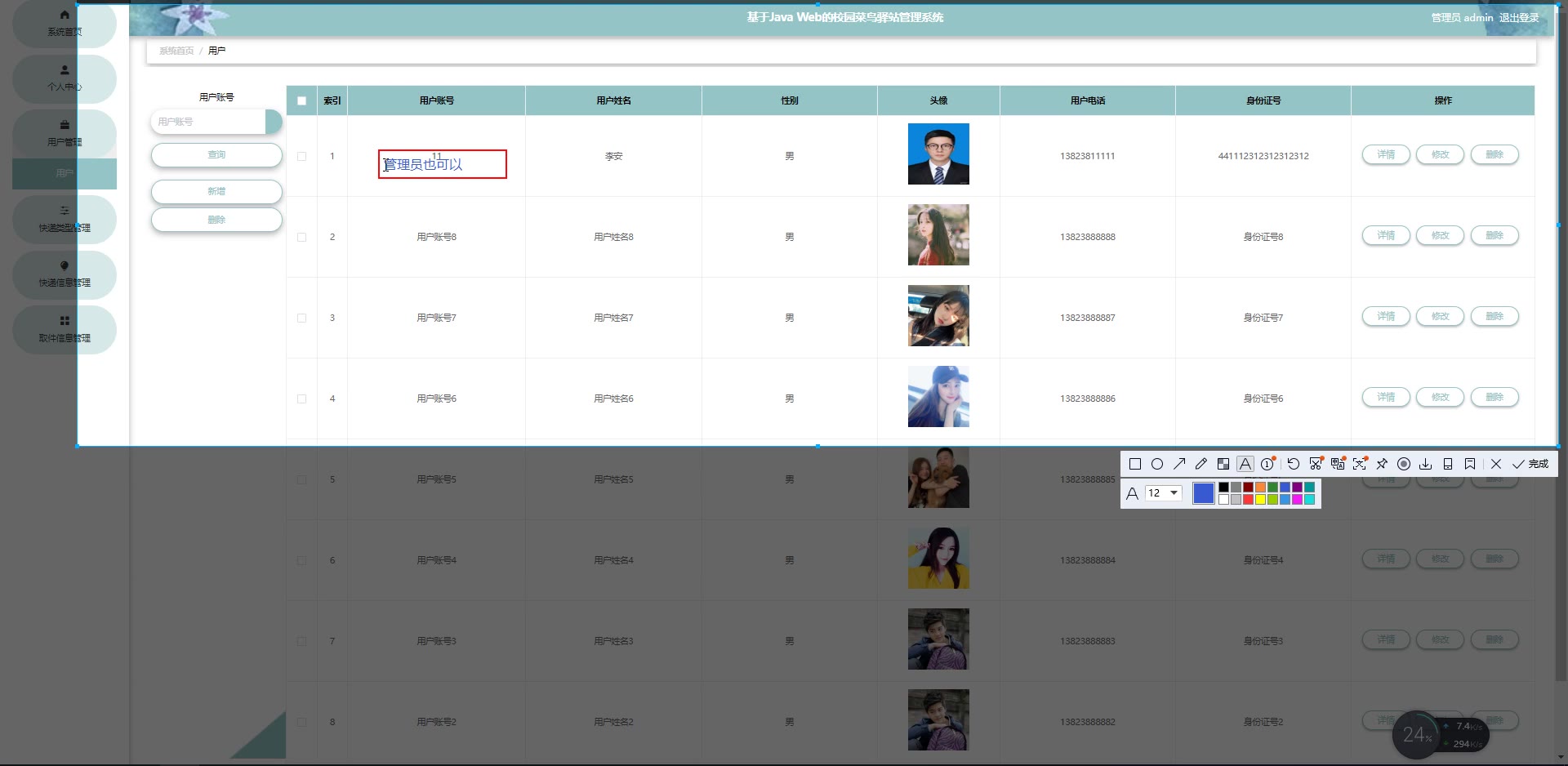Toggle the select-all header checkbox

pos(301,101)
